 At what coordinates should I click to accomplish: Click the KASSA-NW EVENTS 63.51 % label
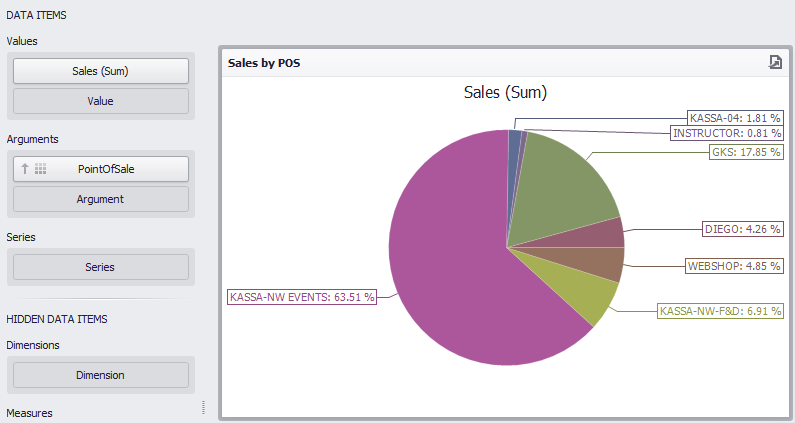point(302,297)
